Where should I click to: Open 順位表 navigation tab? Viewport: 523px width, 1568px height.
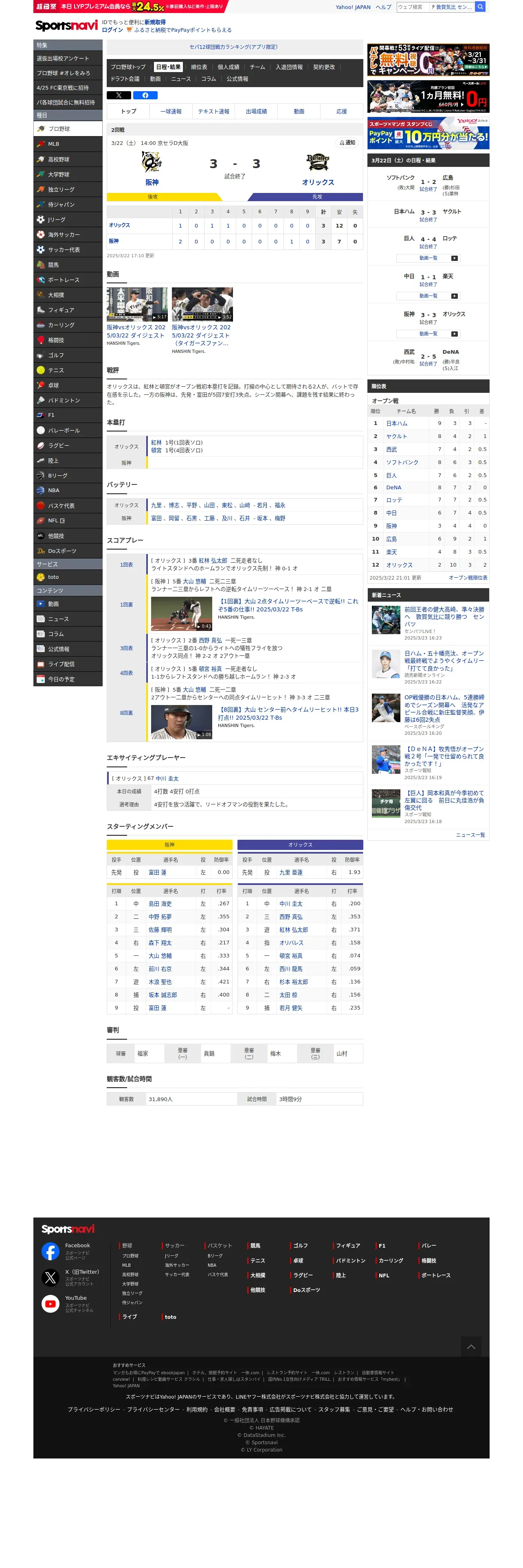pyautogui.click(x=199, y=67)
